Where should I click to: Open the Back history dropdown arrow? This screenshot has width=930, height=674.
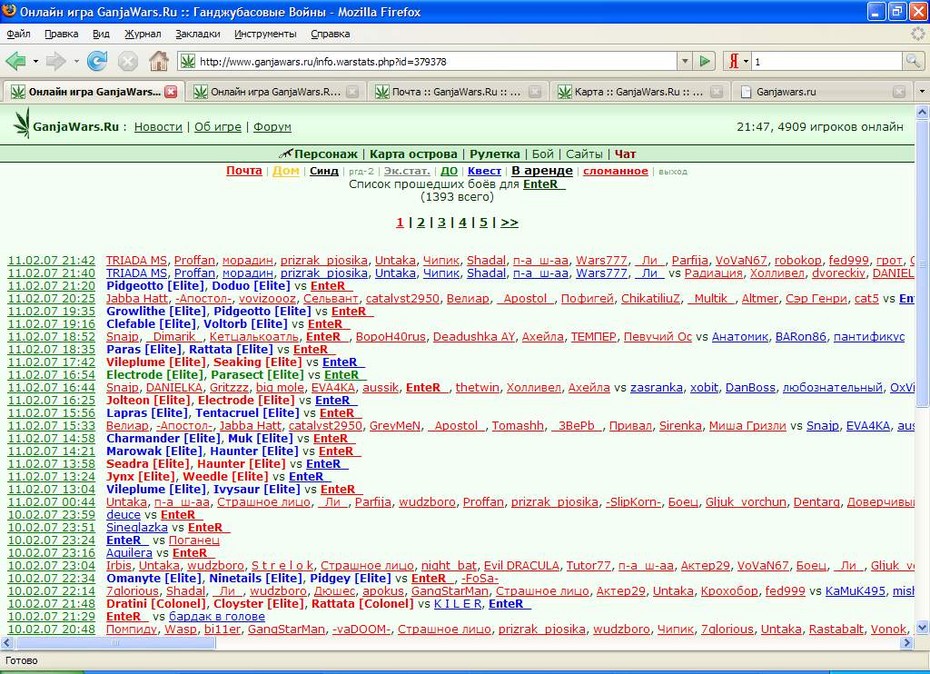(x=36, y=61)
